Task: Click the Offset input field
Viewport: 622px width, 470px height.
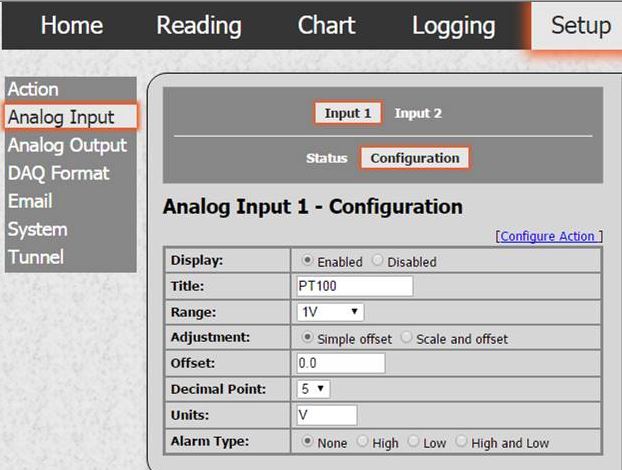Action: click(341, 364)
